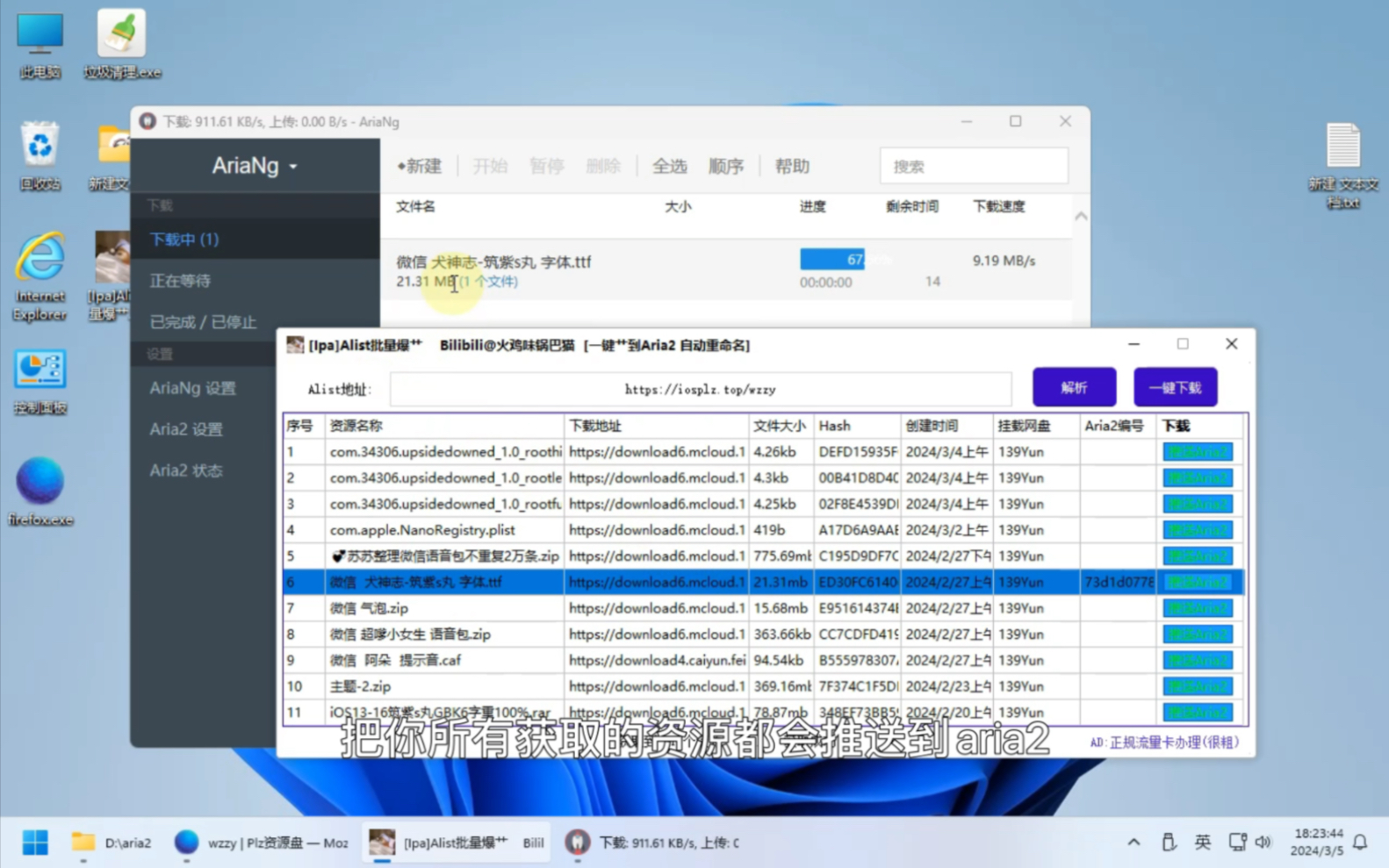1389x868 pixels.
Task: Open the 此电脑 desktop icon
Action: coord(40,46)
